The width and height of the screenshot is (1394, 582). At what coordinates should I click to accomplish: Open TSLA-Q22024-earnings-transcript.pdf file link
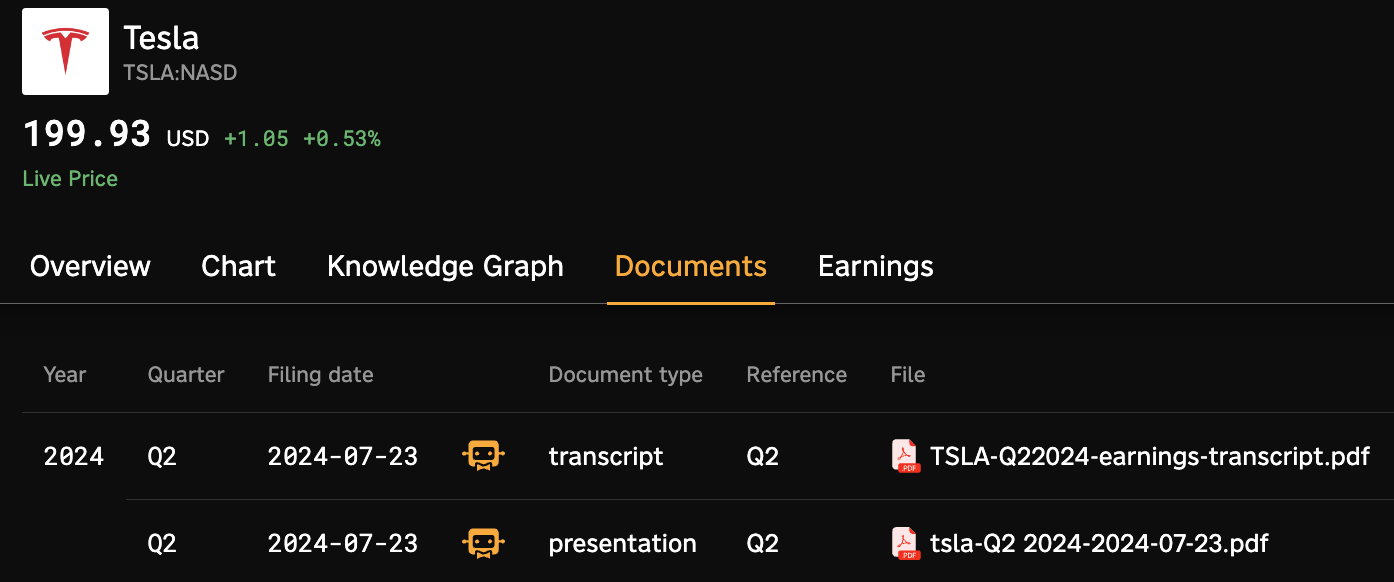tap(1150, 457)
